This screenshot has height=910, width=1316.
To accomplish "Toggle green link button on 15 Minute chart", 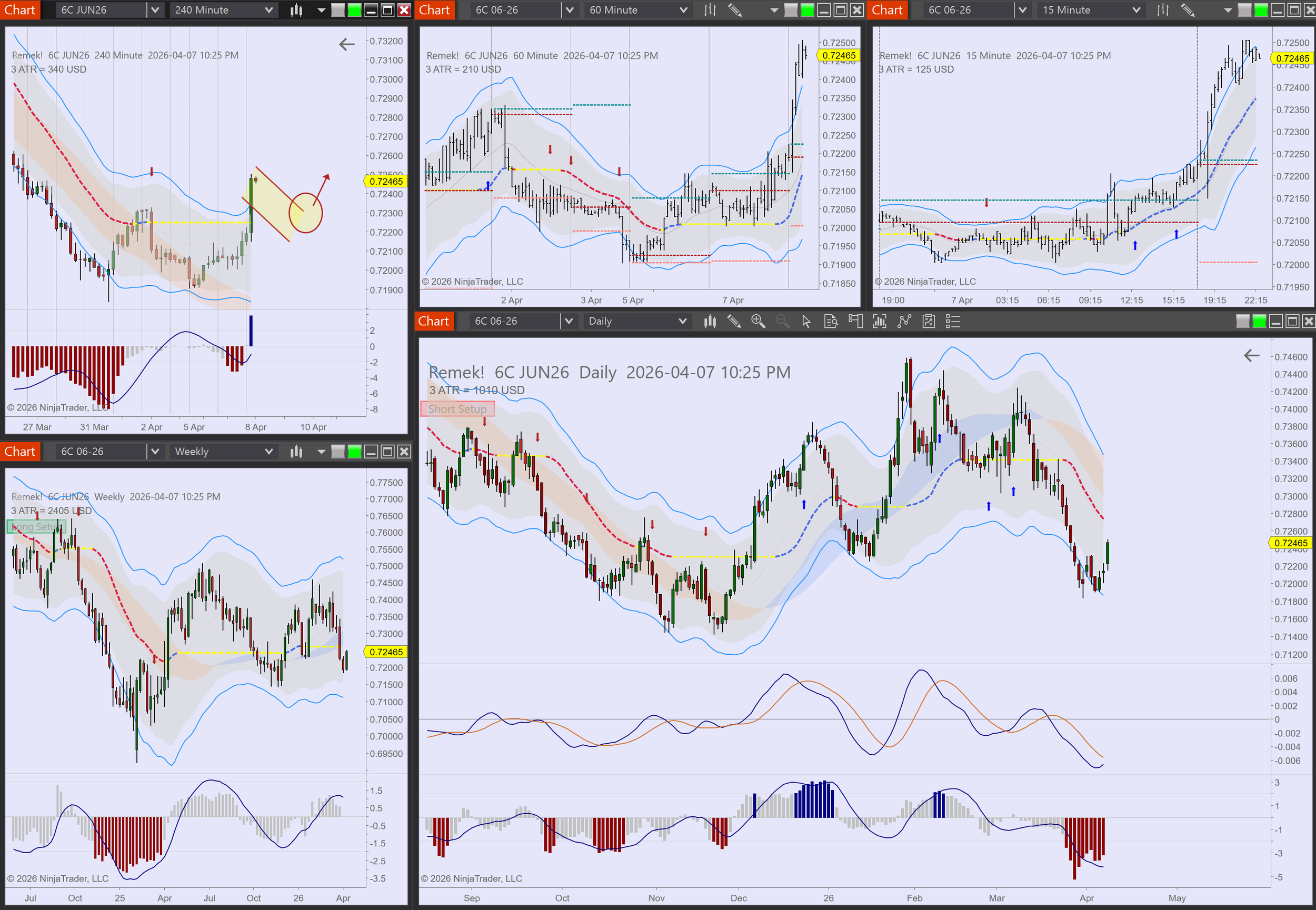I will (1261, 11).
